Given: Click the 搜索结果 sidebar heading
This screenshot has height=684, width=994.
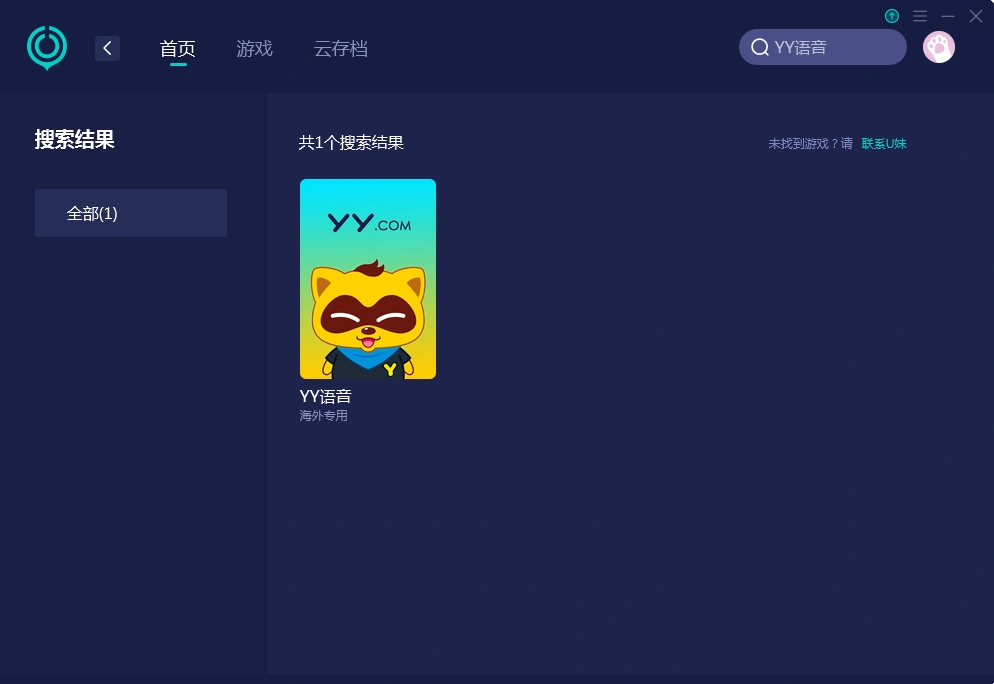Looking at the screenshot, I should coord(74,139).
